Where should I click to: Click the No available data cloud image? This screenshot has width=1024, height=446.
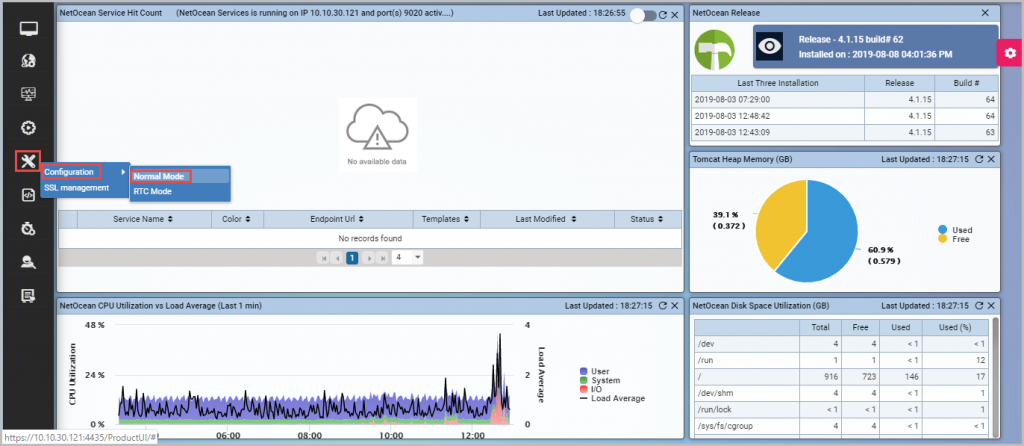point(377,135)
